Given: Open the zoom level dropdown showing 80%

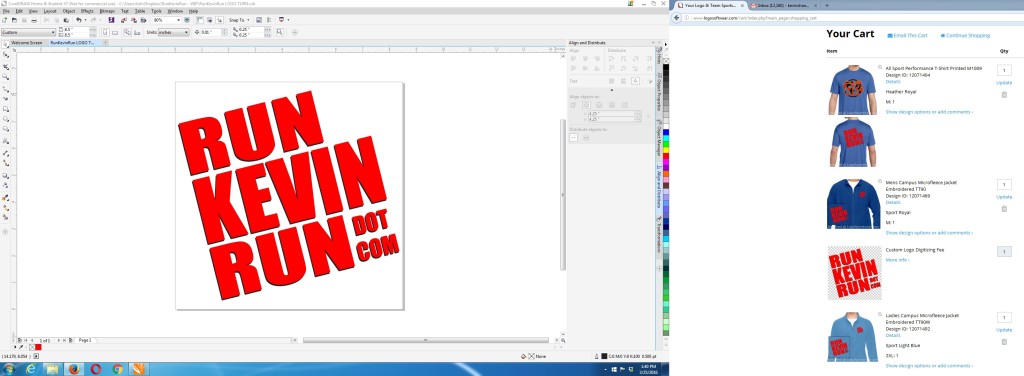Looking at the screenshot, I should pyautogui.click(x=167, y=20).
